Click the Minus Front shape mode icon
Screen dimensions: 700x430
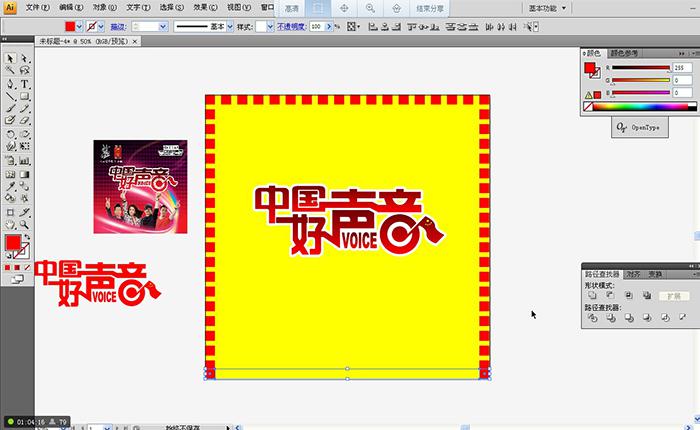coord(611,296)
